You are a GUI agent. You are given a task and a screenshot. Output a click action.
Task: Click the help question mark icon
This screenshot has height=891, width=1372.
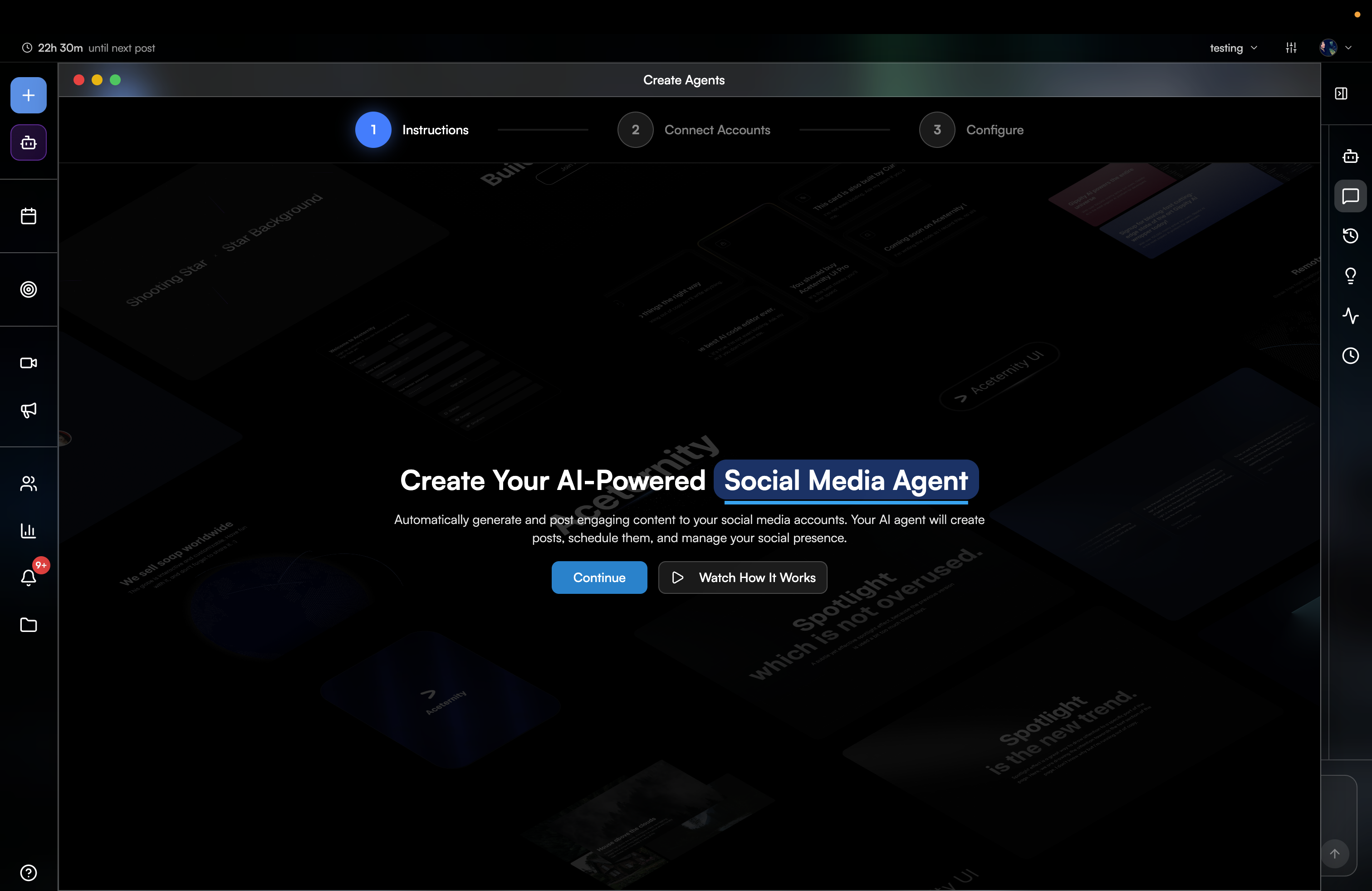(x=28, y=872)
